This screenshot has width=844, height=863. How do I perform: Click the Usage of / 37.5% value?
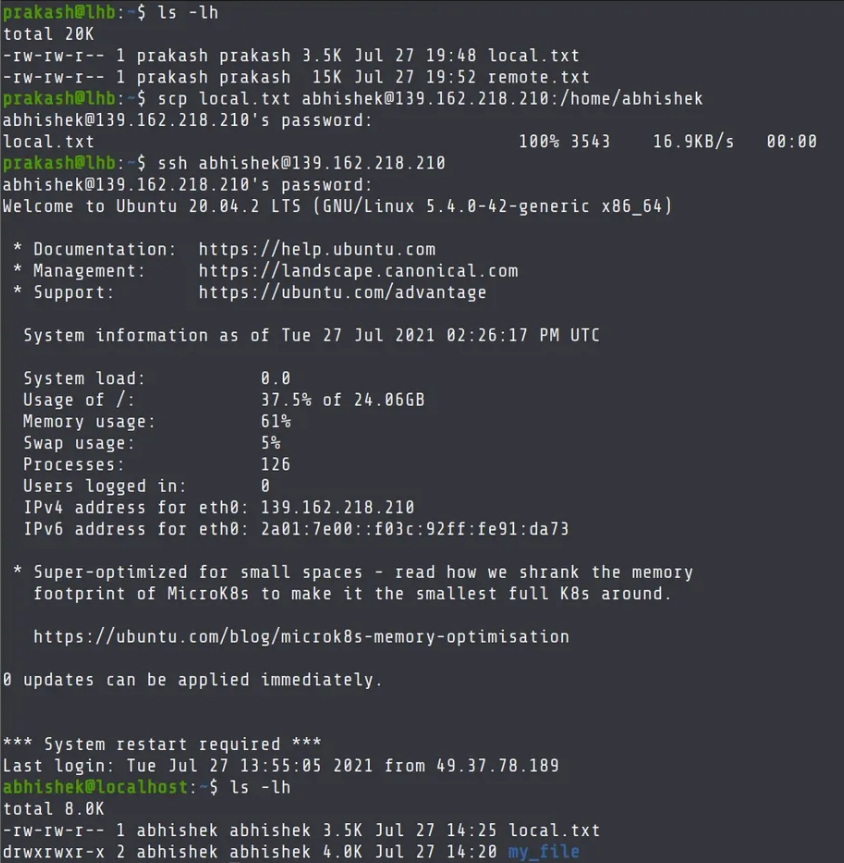(x=342, y=400)
